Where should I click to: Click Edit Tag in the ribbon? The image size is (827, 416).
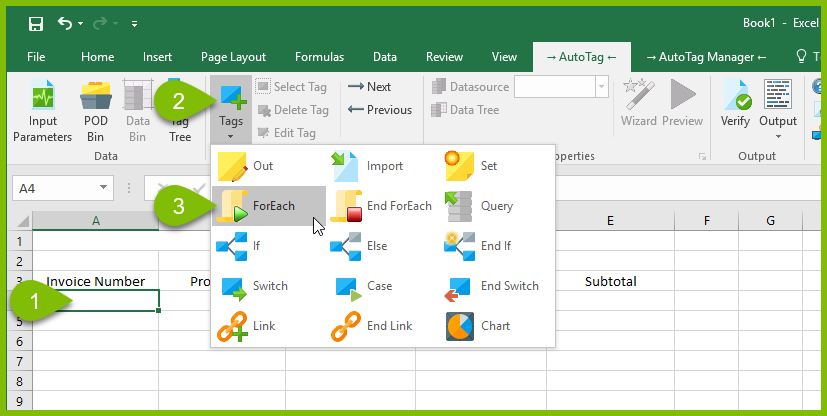(x=286, y=133)
